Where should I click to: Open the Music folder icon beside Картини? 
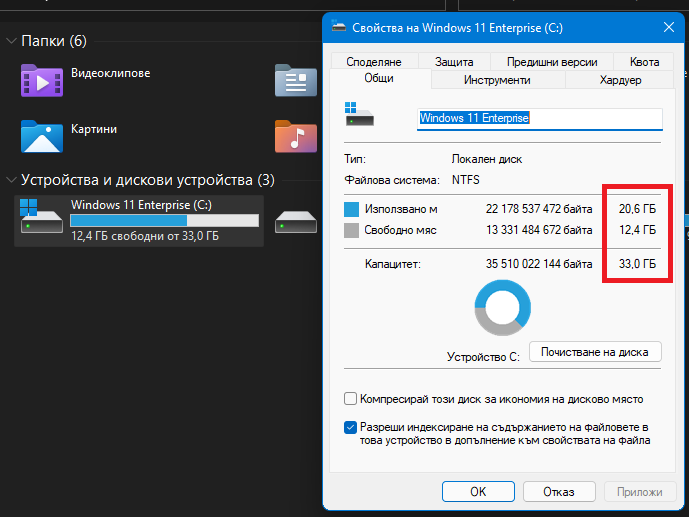pyautogui.click(x=296, y=137)
